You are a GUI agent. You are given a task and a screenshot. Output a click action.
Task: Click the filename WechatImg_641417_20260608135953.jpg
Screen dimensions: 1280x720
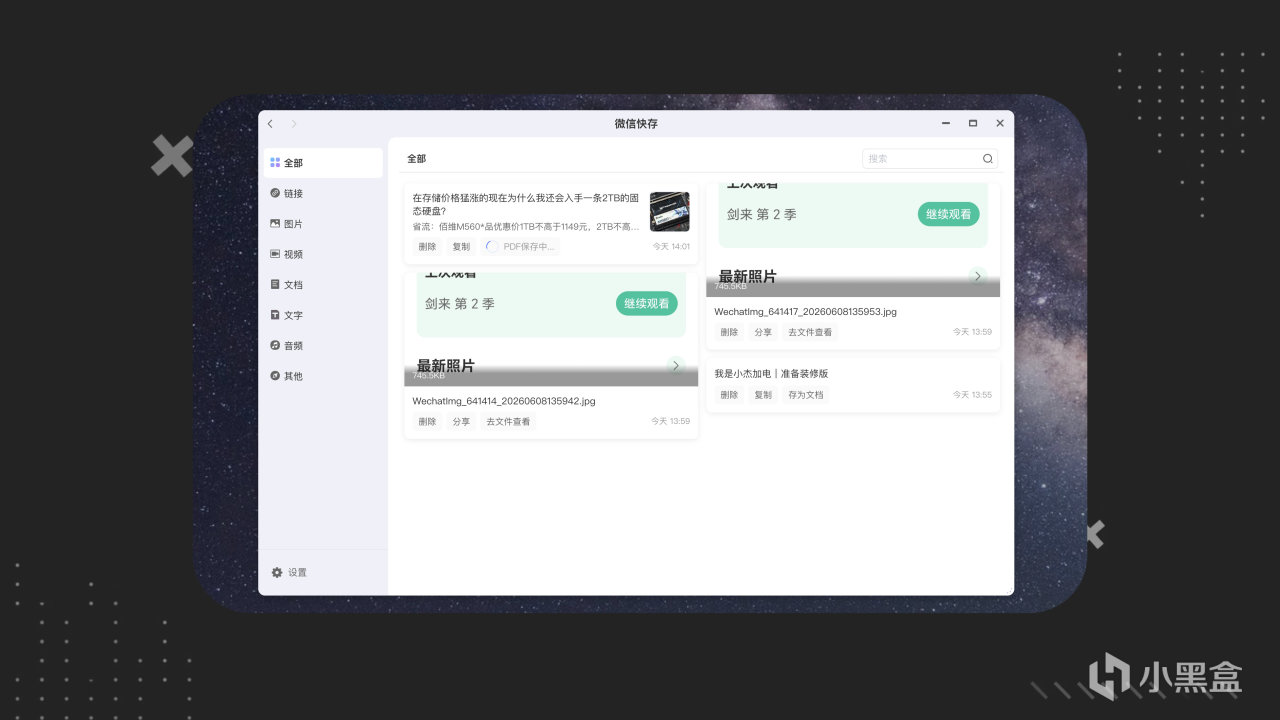coord(806,311)
